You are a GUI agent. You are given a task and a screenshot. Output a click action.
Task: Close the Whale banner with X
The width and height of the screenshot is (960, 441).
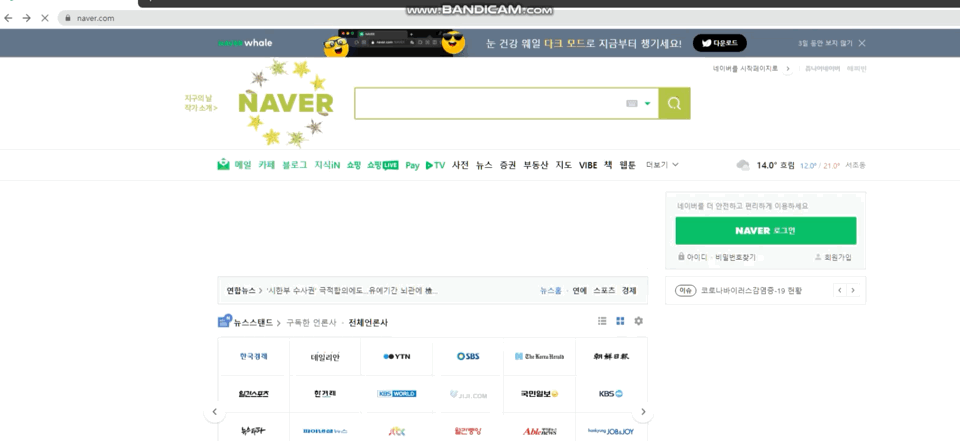coord(862,43)
